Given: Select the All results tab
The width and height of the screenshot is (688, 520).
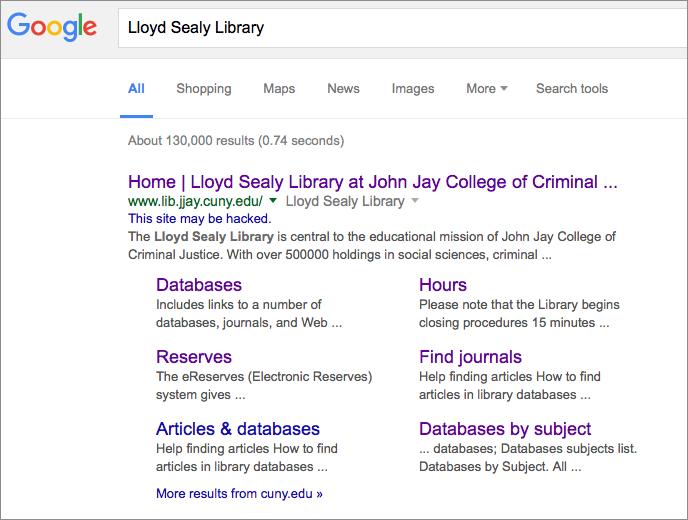Looking at the screenshot, I should (136, 89).
